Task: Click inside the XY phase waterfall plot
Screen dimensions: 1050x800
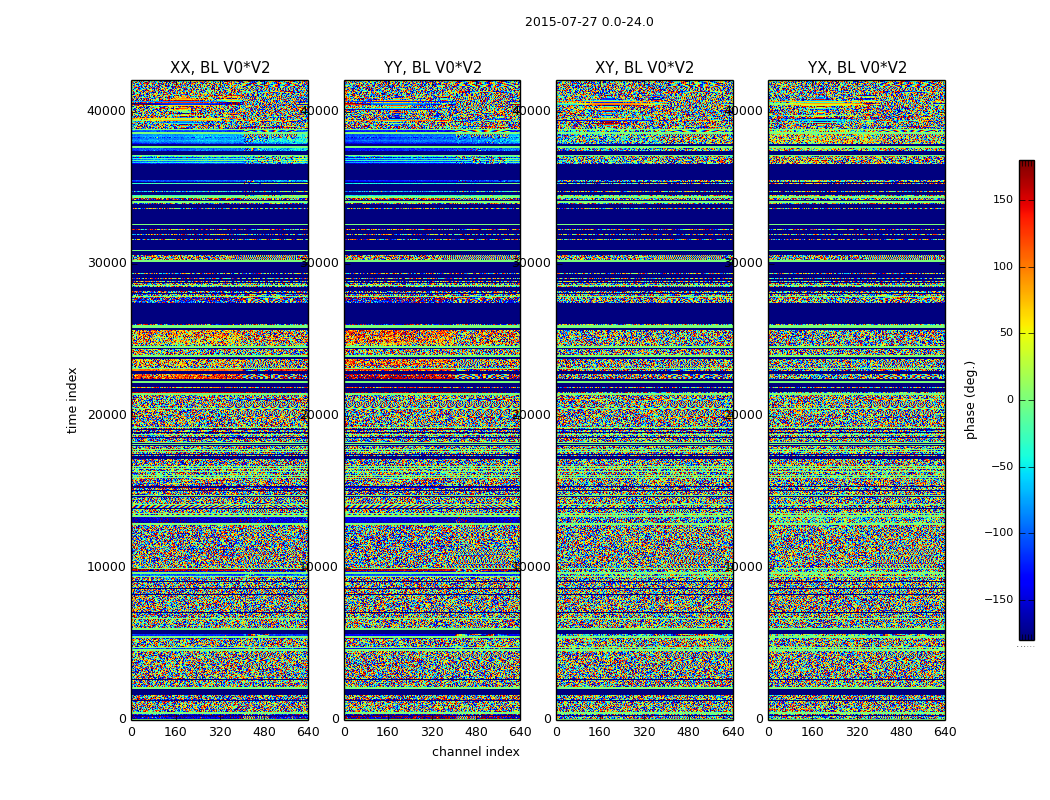Action: pyautogui.click(x=645, y=400)
